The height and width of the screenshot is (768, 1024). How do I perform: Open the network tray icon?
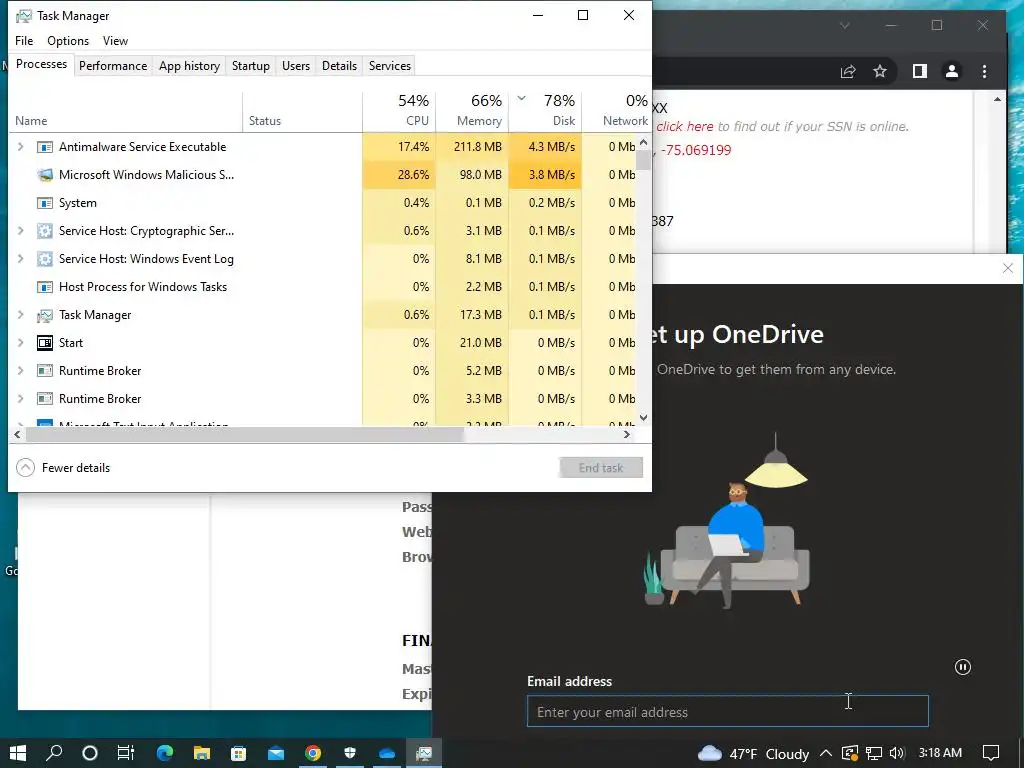tap(874, 753)
